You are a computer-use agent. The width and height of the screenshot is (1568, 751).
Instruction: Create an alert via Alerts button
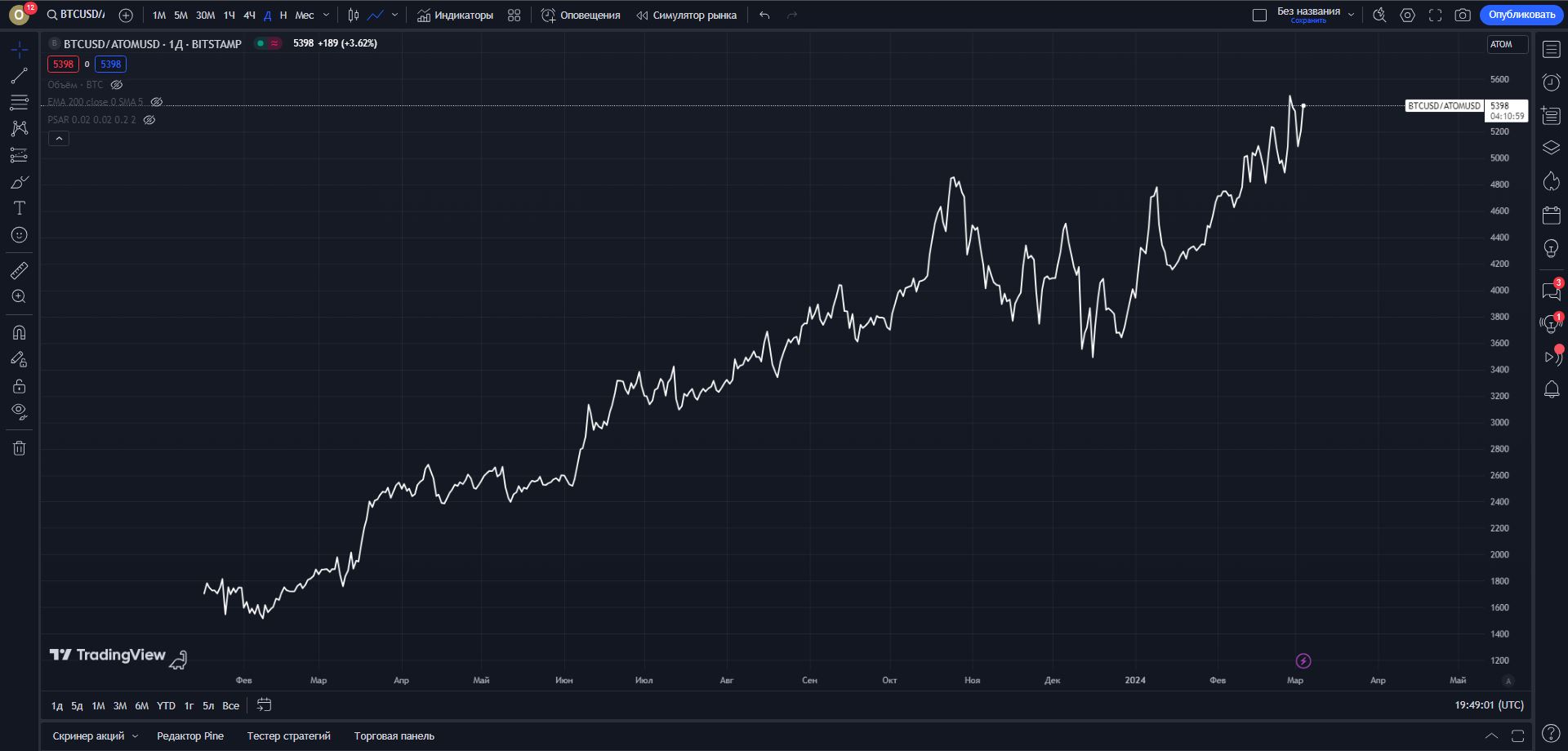581,15
